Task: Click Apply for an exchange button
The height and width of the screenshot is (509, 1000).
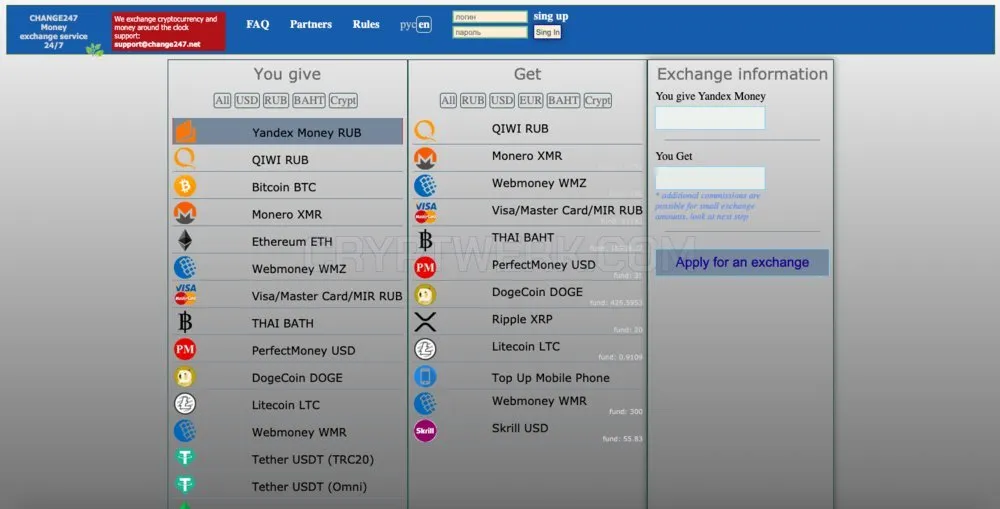Action: pyautogui.click(x=742, y=262)
